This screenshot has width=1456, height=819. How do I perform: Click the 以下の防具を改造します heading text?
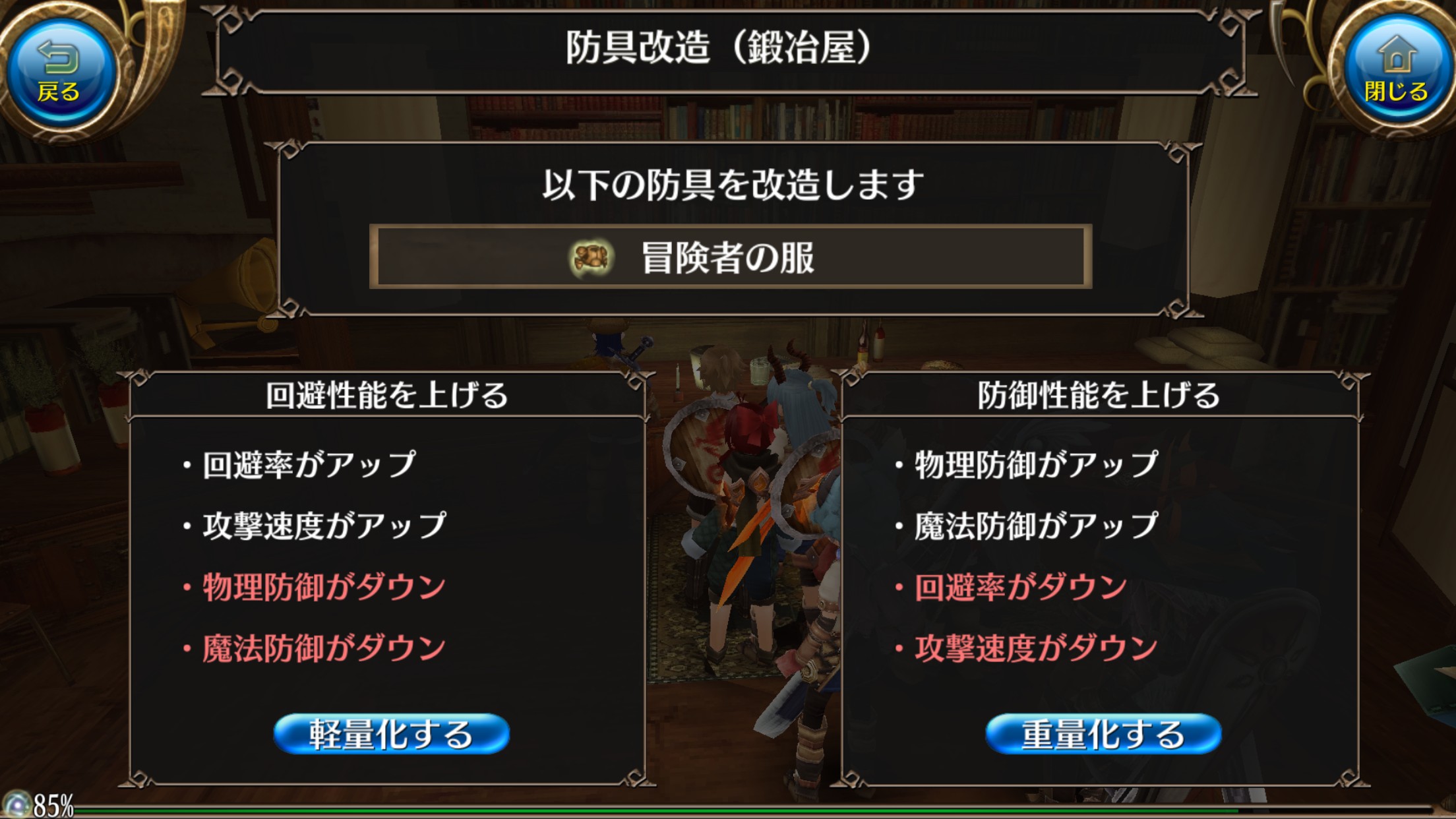coord(733,185)
